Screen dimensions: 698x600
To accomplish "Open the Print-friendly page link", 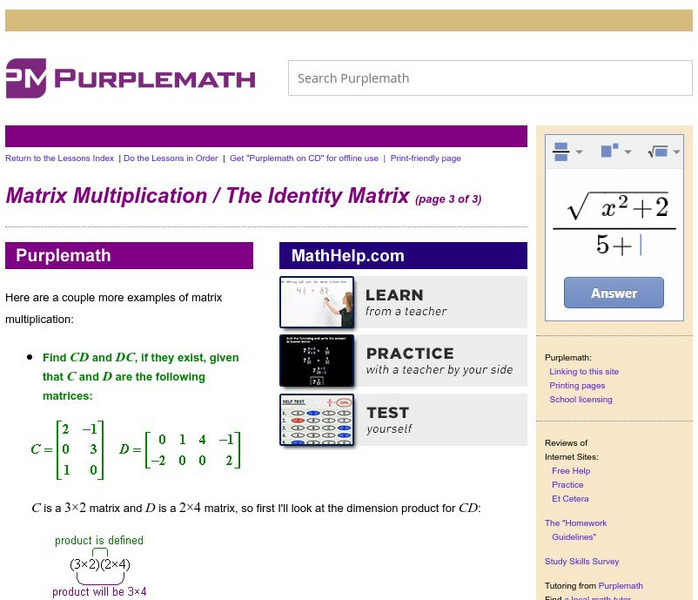I will click(x=426, y=158).
